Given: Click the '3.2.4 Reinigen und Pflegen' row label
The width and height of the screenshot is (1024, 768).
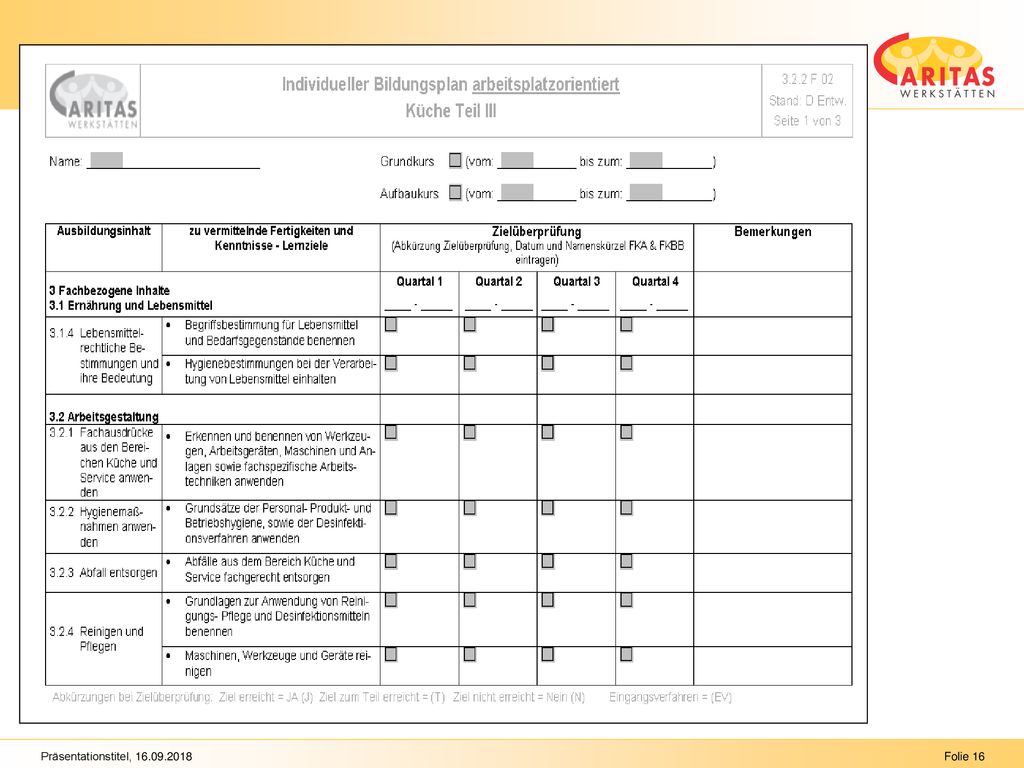Looking at the screenshot, I should coord(96,639).
